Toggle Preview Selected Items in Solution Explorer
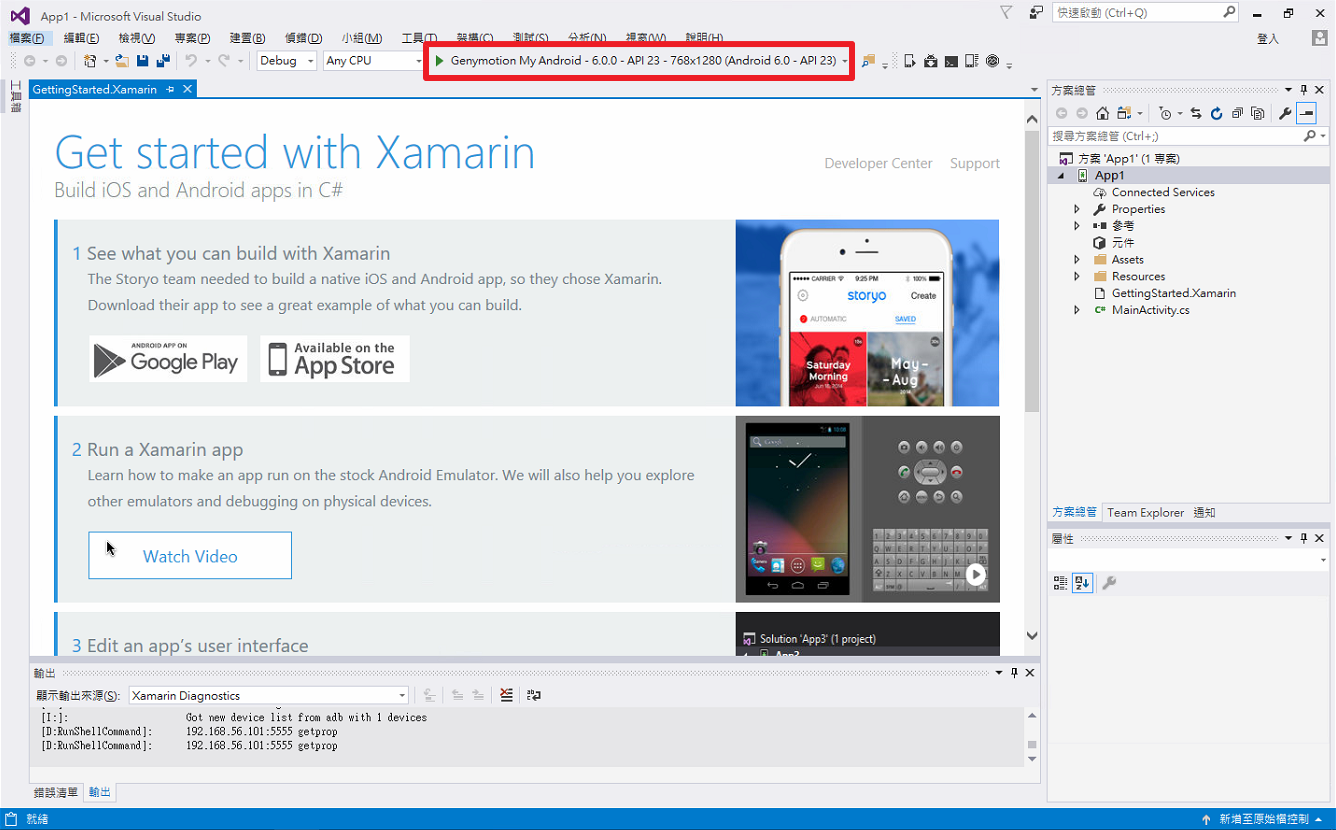Image resolution: width=1336 pixels, height=830 pixels. [x=1307, y=113]
